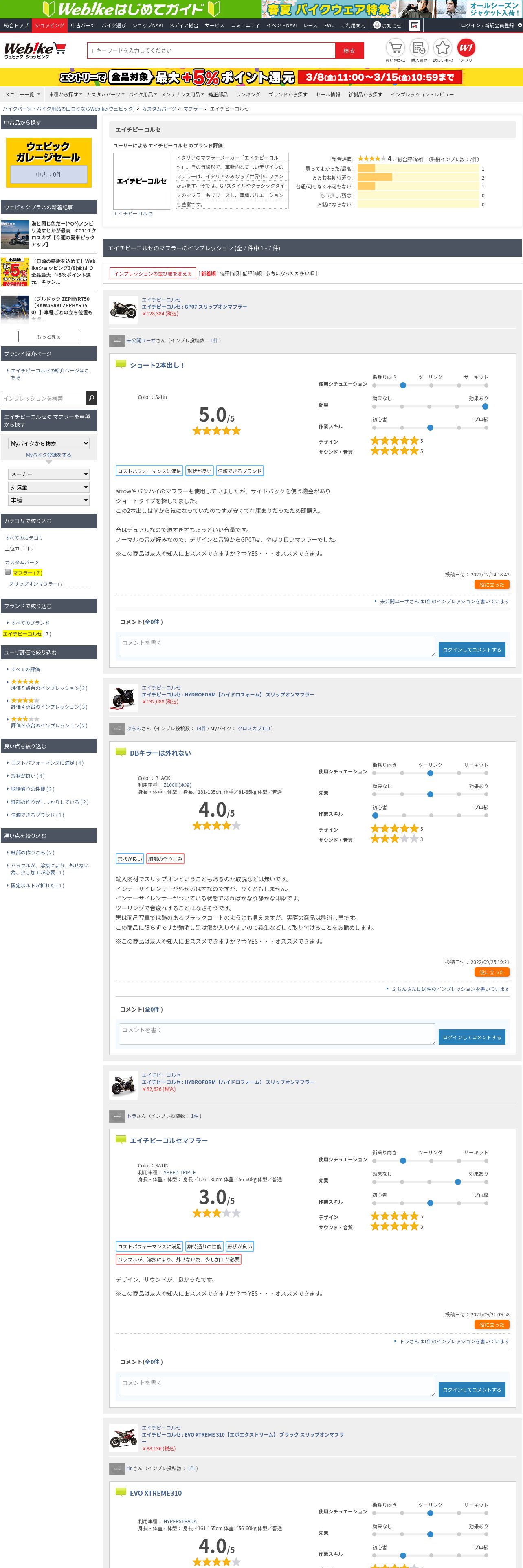Click the impression search magnifier icon
Viewport: 523px width, 1568px height.
(91, 398)
